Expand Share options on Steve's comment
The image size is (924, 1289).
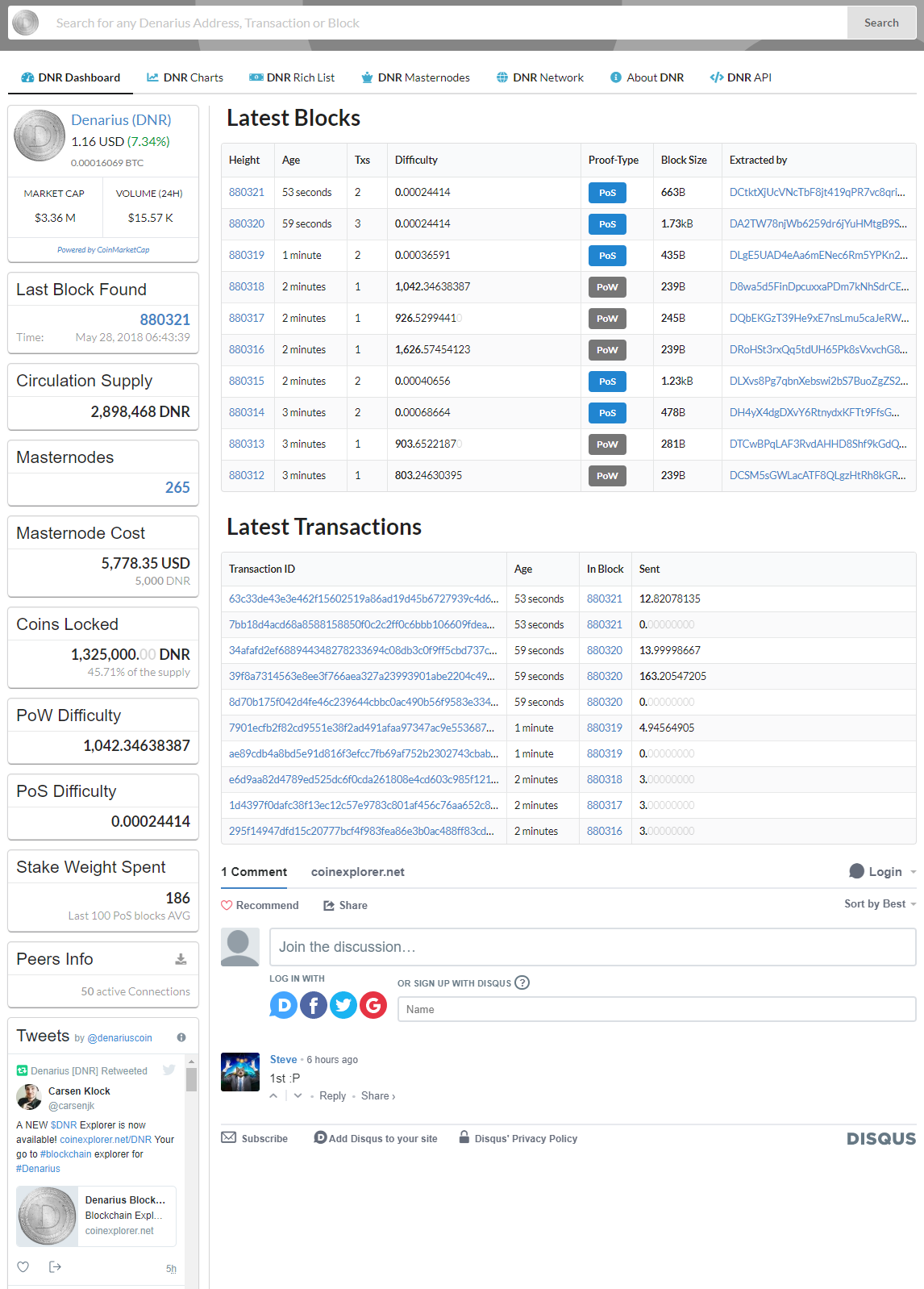pyautogui.click(x=378, y=1095)
